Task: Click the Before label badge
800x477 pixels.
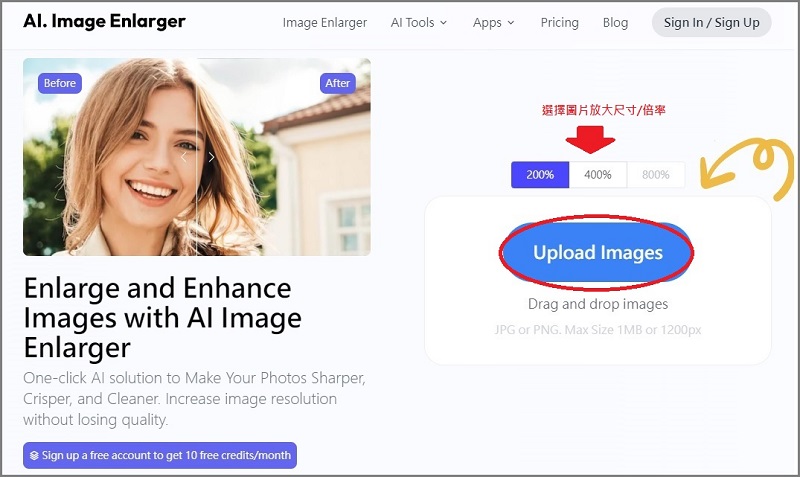Action: (x=60, y=83)
